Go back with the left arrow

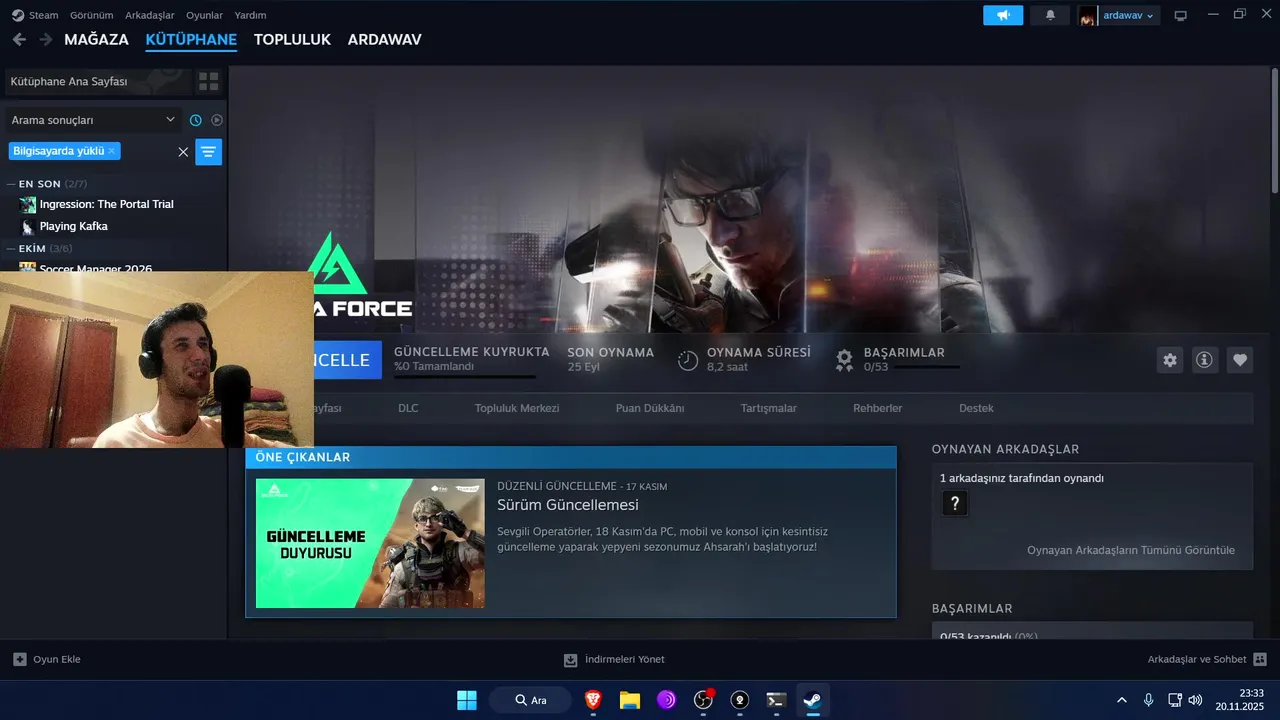pyautogui.click(x=19, y=39)
